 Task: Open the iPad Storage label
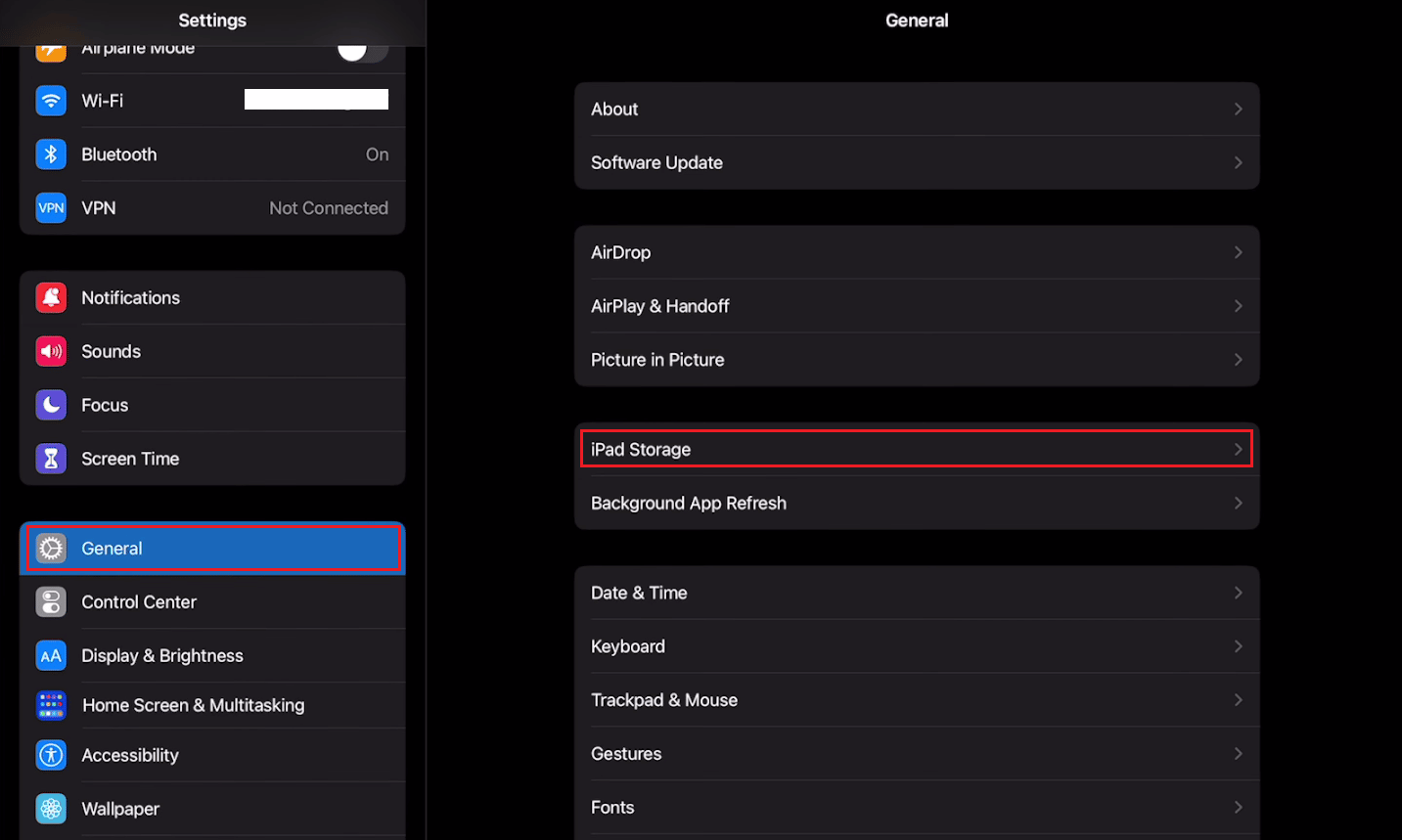[641, 450]
